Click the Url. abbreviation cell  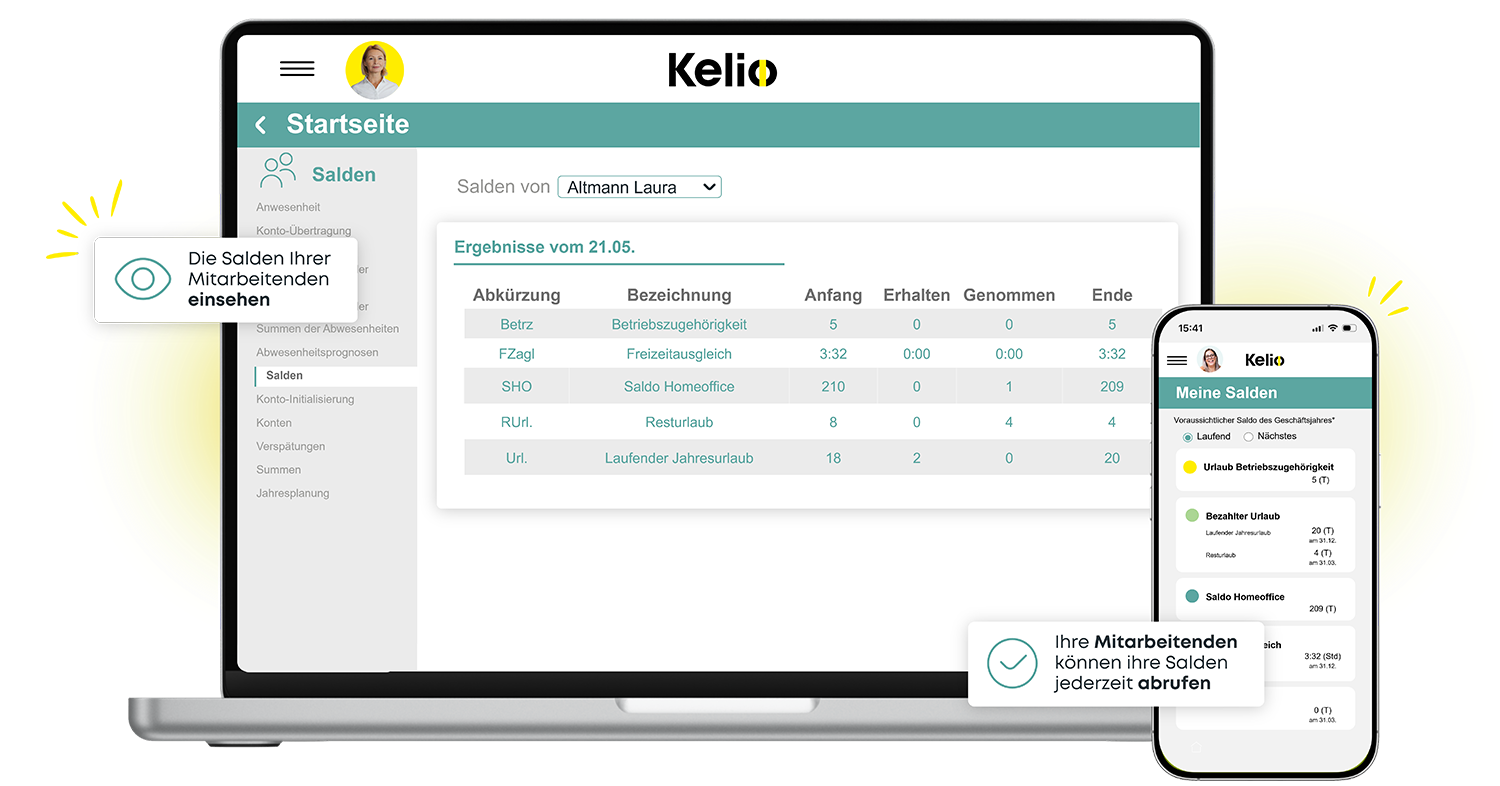tap(517, 458)
